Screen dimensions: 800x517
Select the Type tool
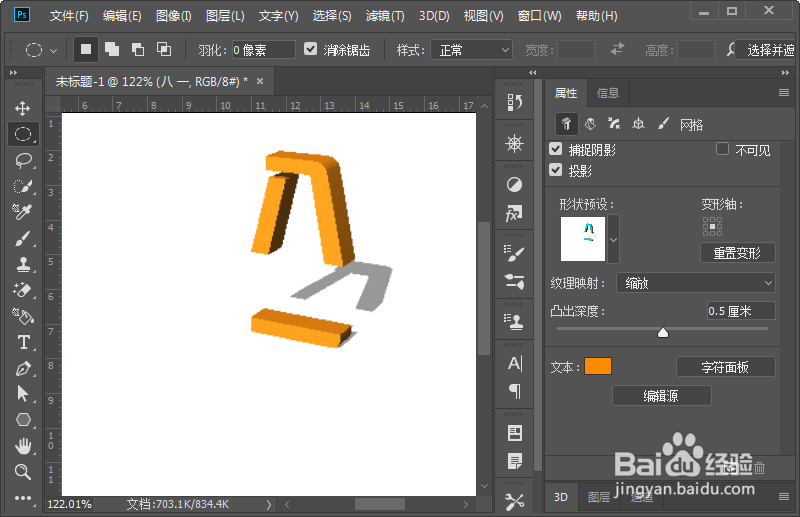(x=22, y=342)
